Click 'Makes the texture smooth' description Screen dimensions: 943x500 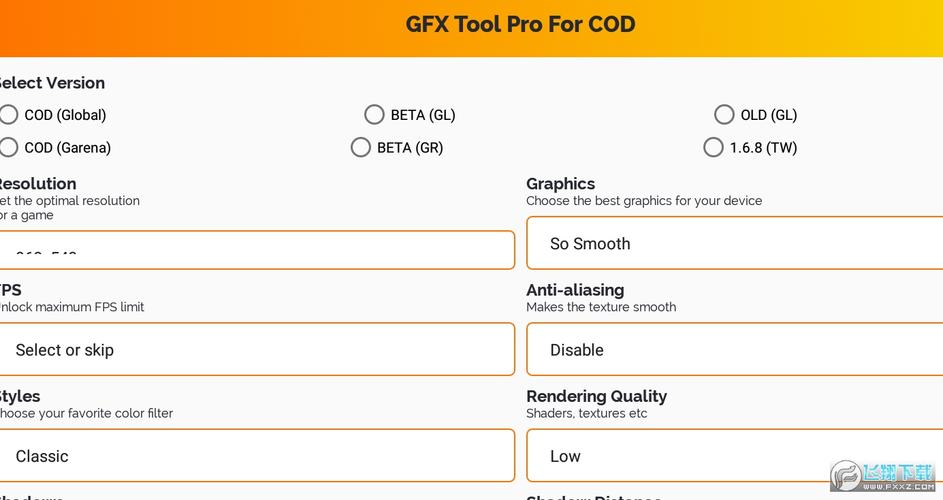click(601, 307)
